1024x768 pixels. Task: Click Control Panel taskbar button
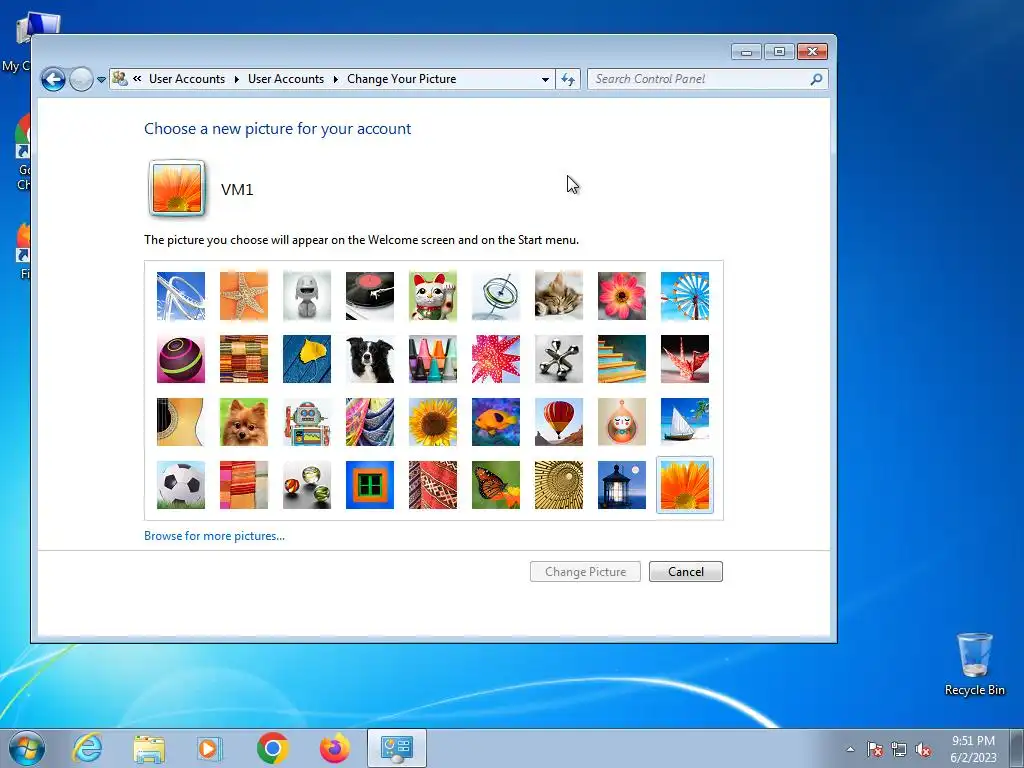click(396, 748)
